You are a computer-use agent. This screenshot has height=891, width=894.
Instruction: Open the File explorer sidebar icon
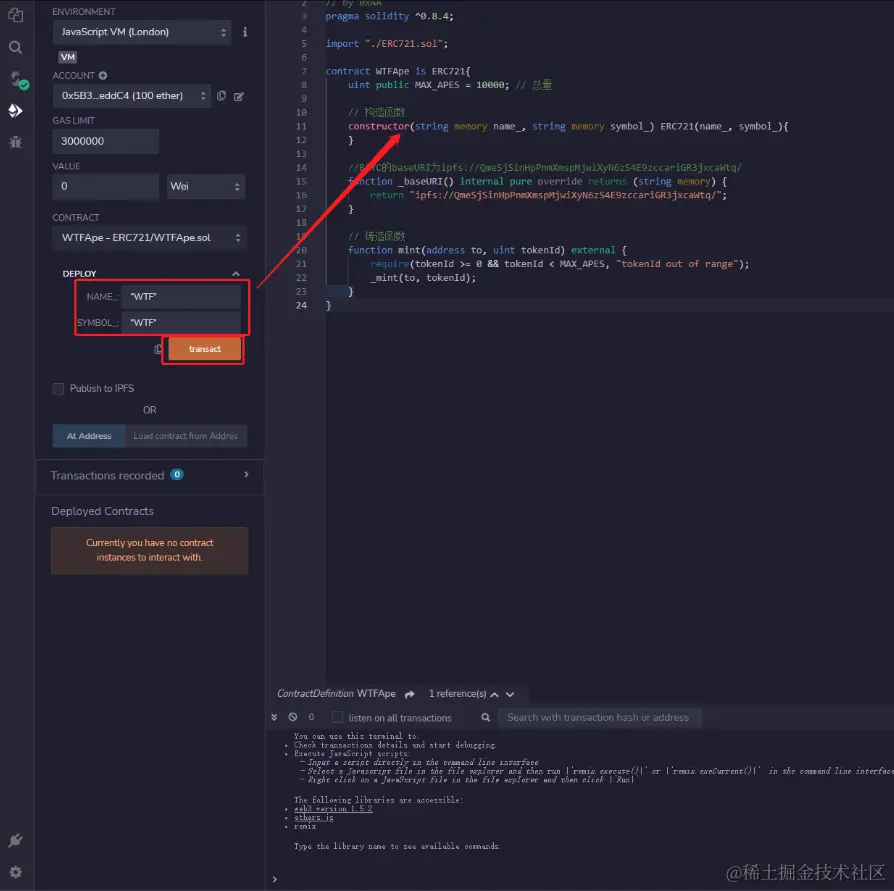pos(15,15)
